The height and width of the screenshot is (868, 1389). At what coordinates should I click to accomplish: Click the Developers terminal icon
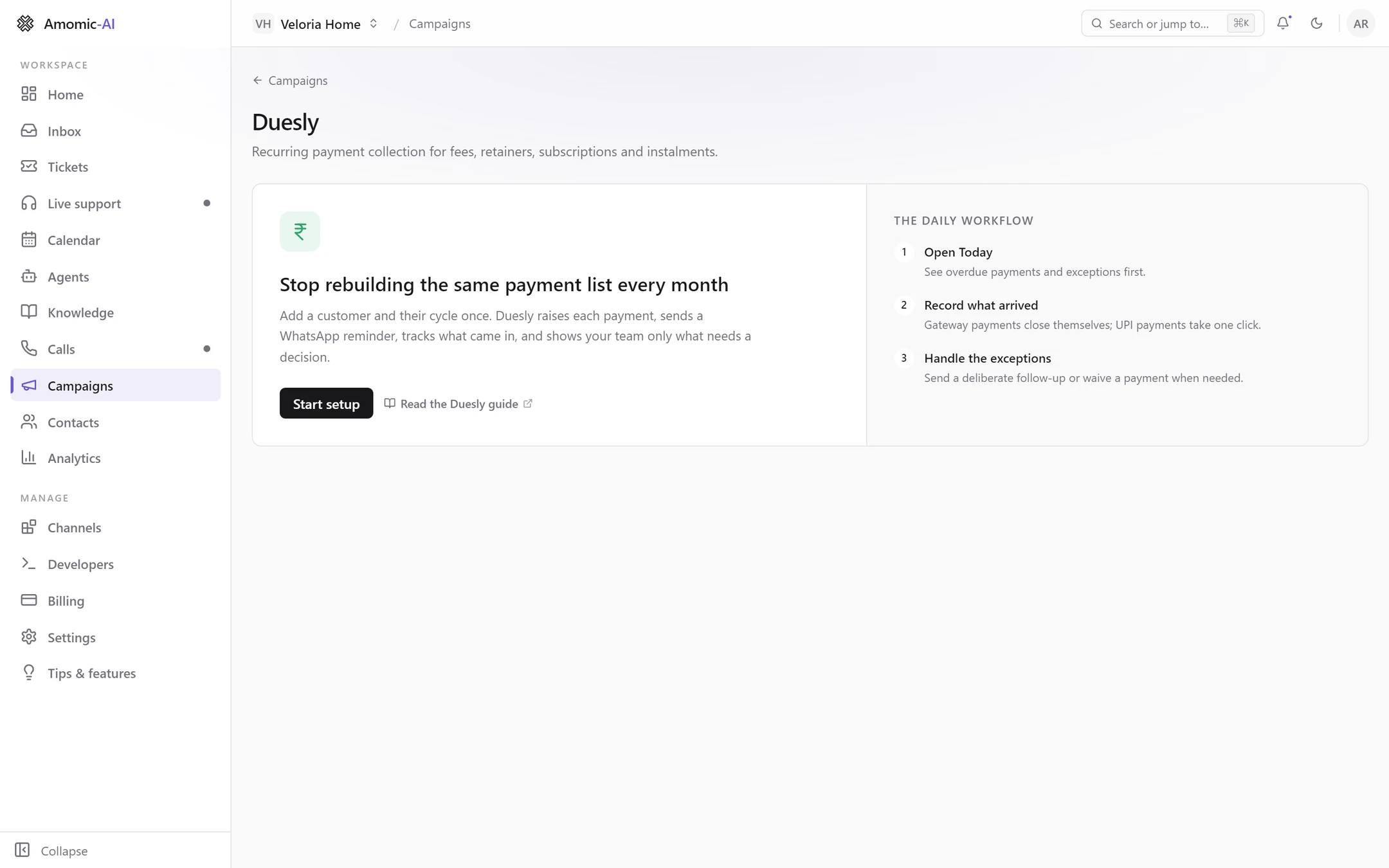(29, 564)
